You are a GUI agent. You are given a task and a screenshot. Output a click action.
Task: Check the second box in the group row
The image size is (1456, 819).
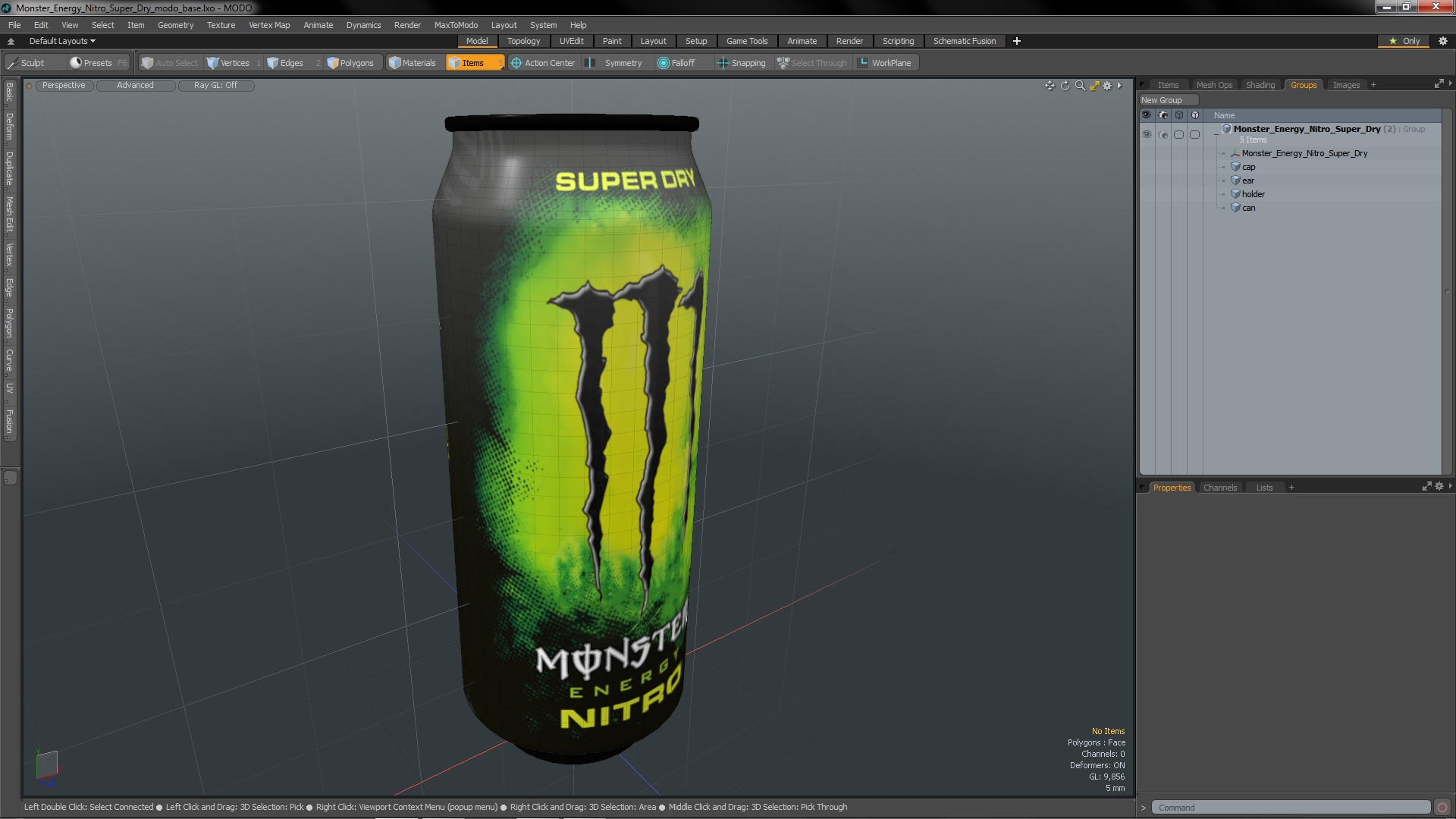click(x=1194, y=134)
